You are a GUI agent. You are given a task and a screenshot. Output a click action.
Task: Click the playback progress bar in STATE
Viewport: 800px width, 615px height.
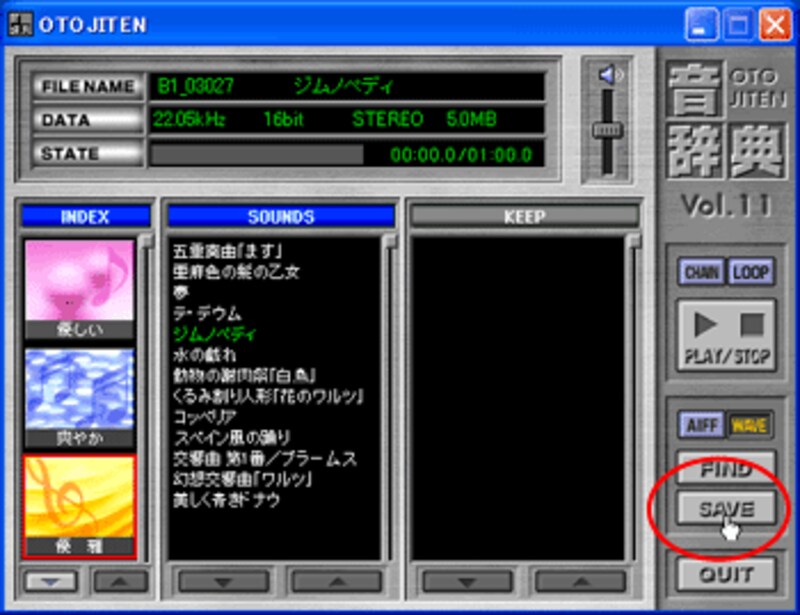tap(256, 154)
